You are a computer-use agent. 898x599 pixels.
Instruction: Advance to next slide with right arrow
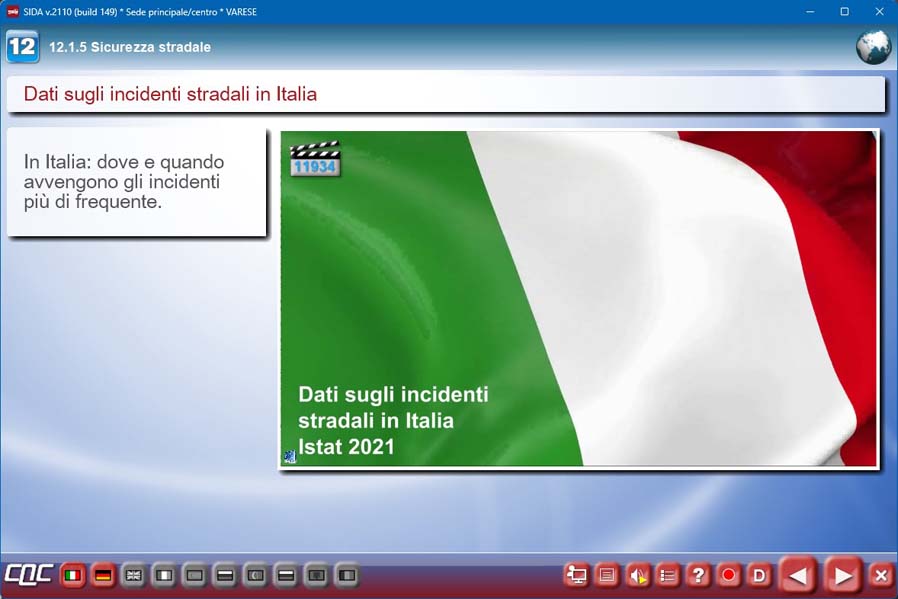(x=843, y=575)
